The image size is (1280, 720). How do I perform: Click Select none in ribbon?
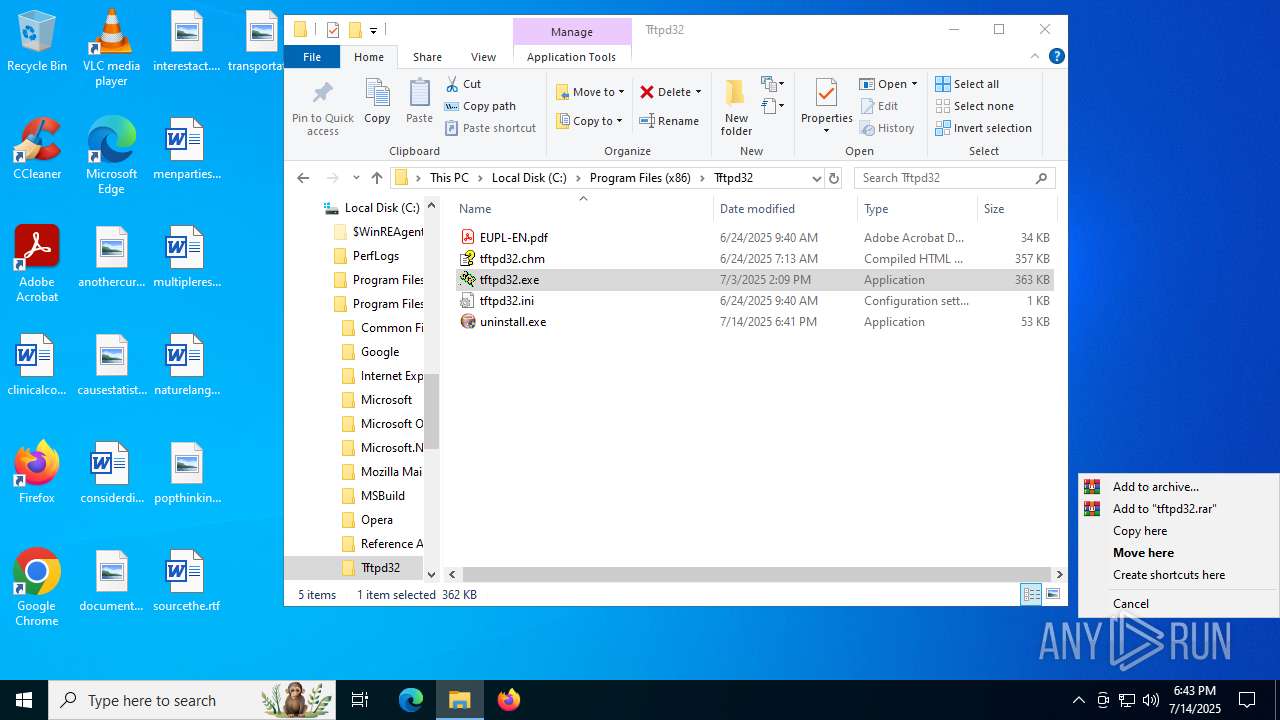974,106
